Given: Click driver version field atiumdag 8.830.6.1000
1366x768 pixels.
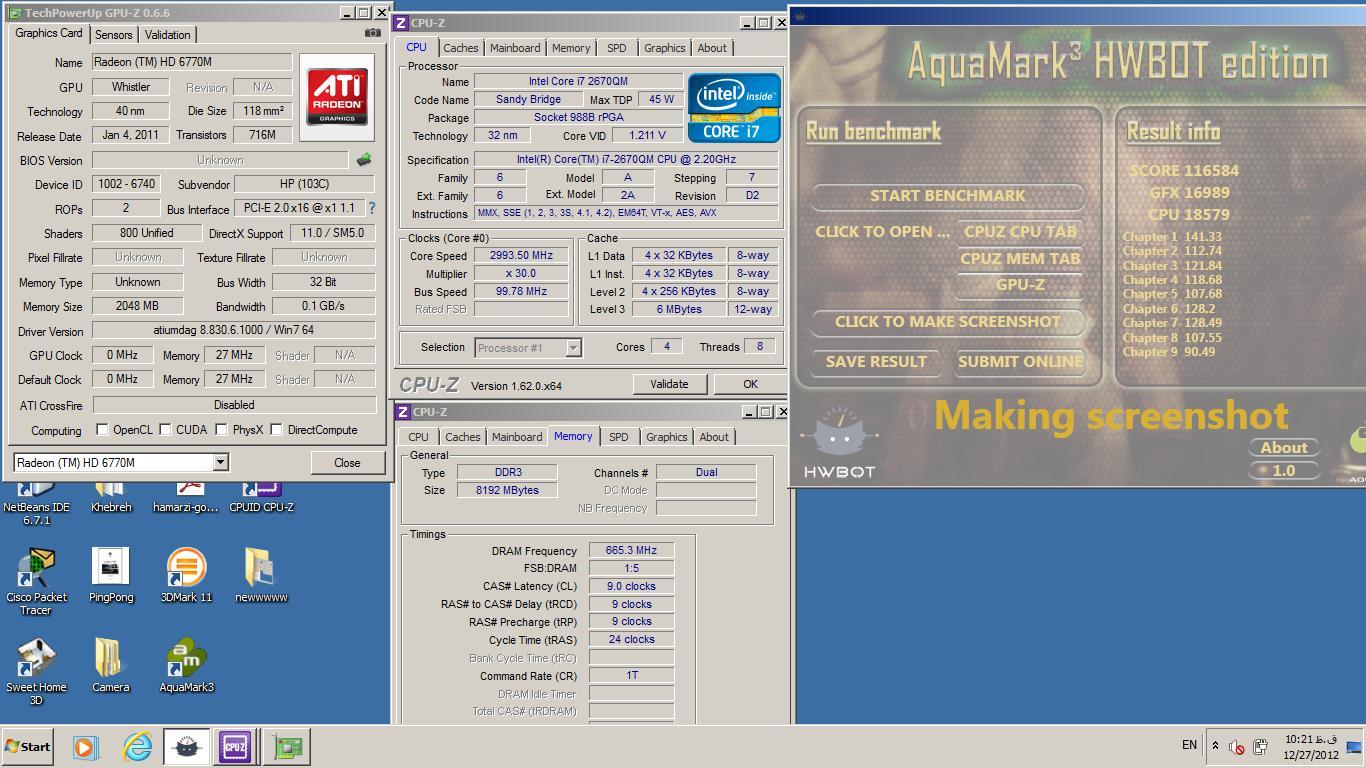Looking at the screenshot, I should click(x=234, y=330).
